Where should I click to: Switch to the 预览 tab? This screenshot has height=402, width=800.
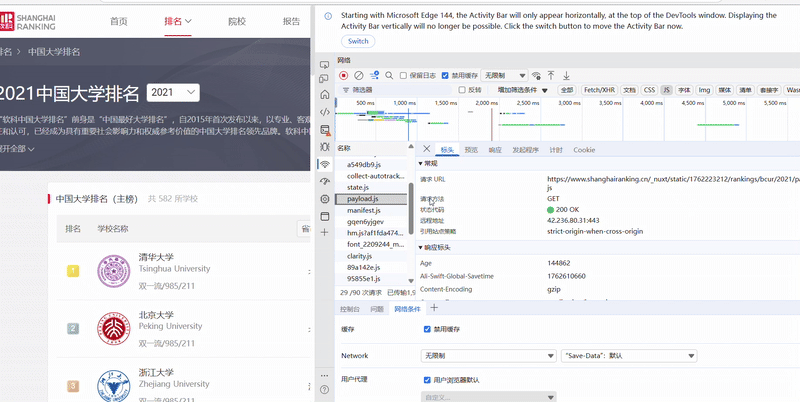[471, 150]
